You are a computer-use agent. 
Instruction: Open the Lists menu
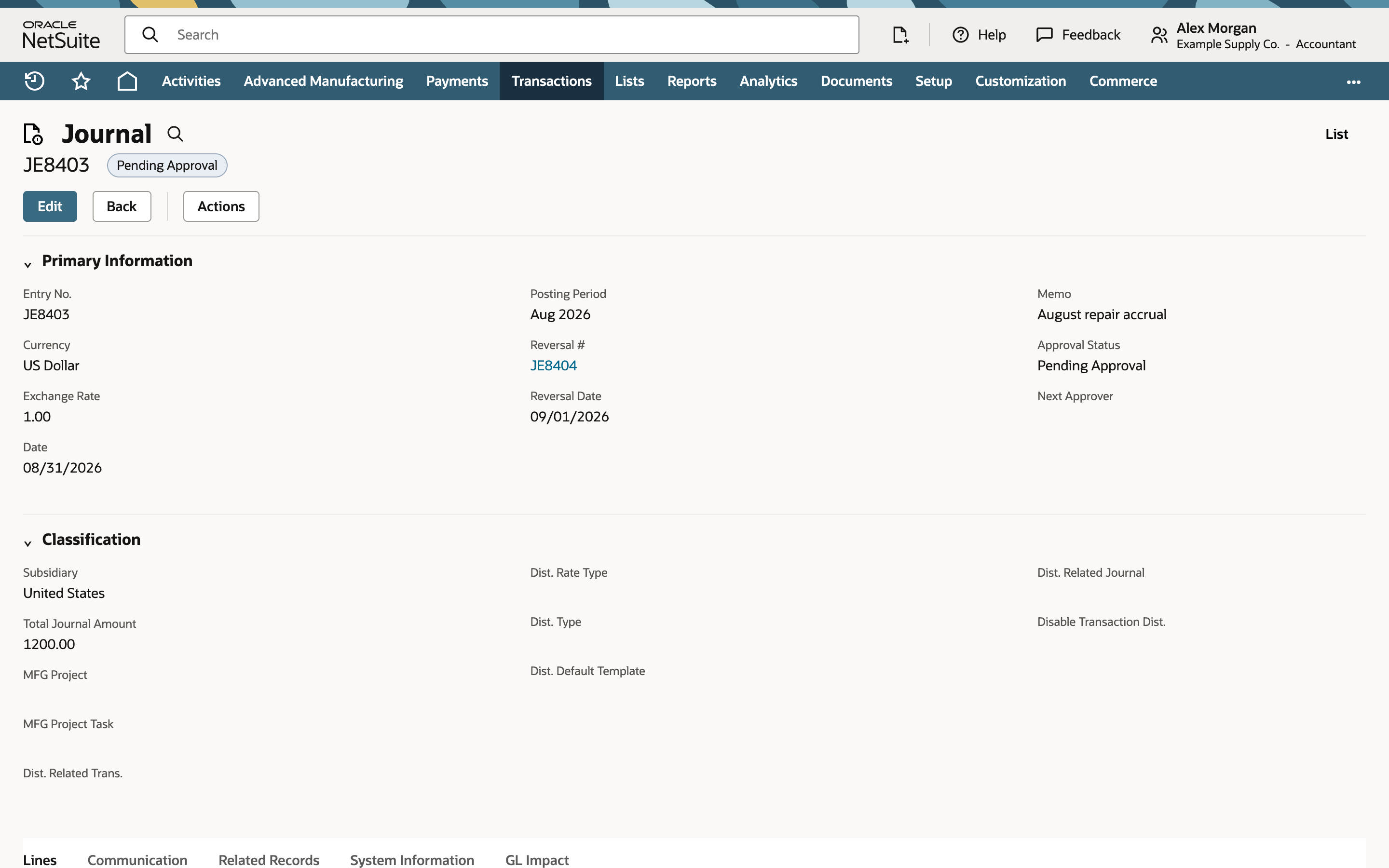click(x=629, y=81)
